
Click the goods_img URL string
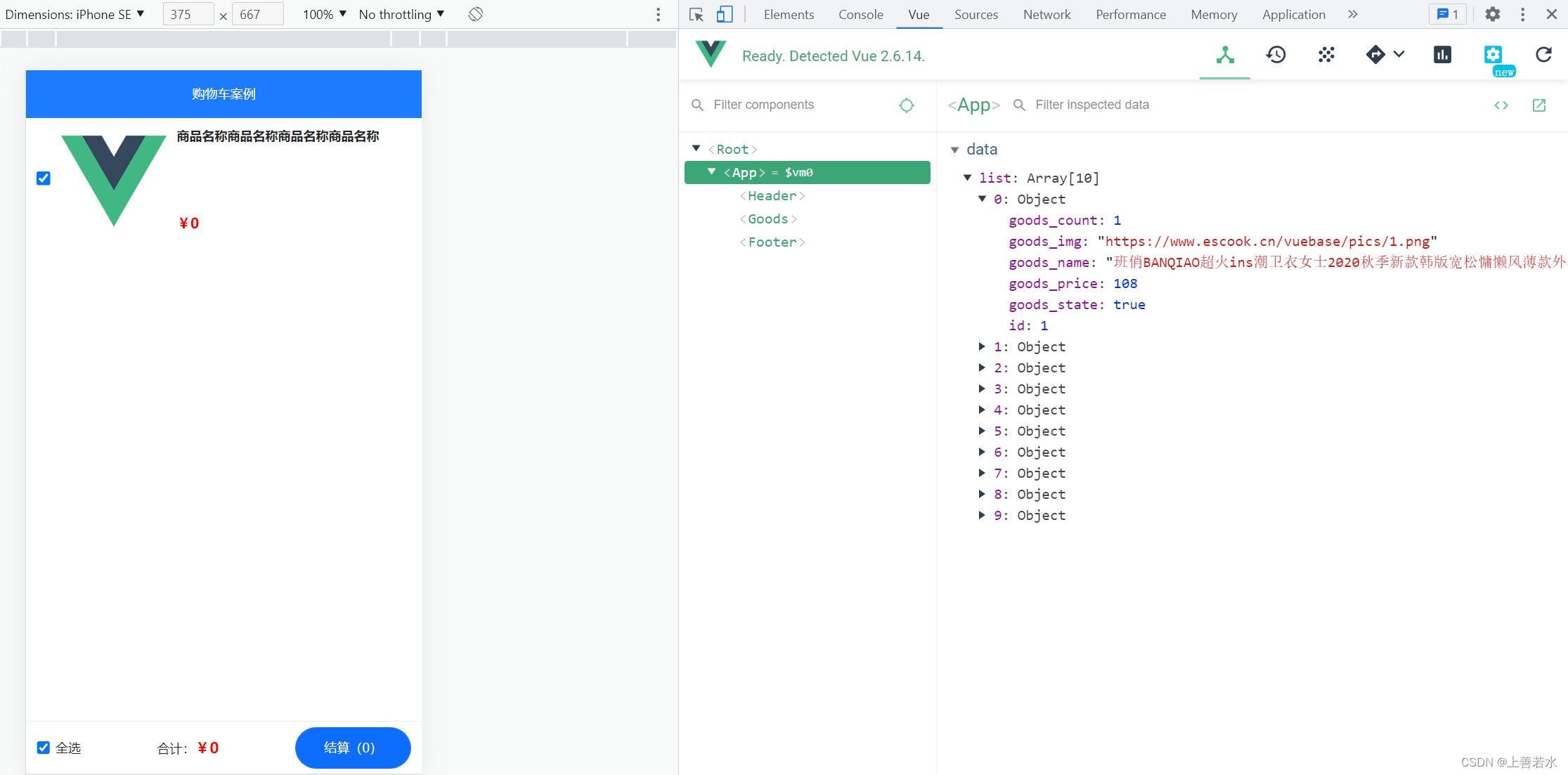(1267, 241)
